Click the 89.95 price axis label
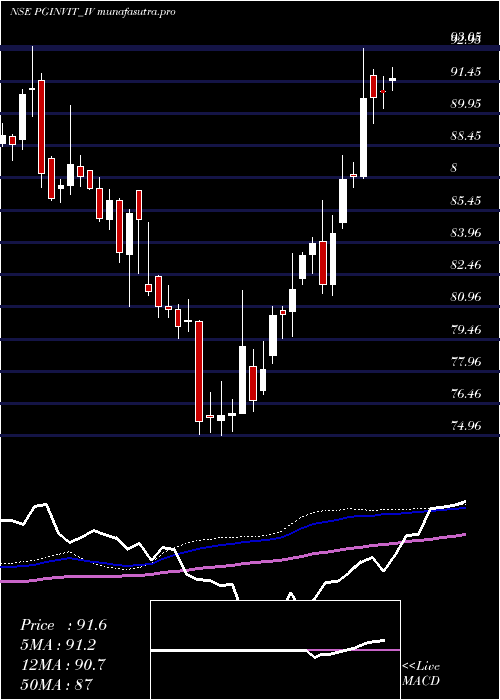 tap(466, 104)
